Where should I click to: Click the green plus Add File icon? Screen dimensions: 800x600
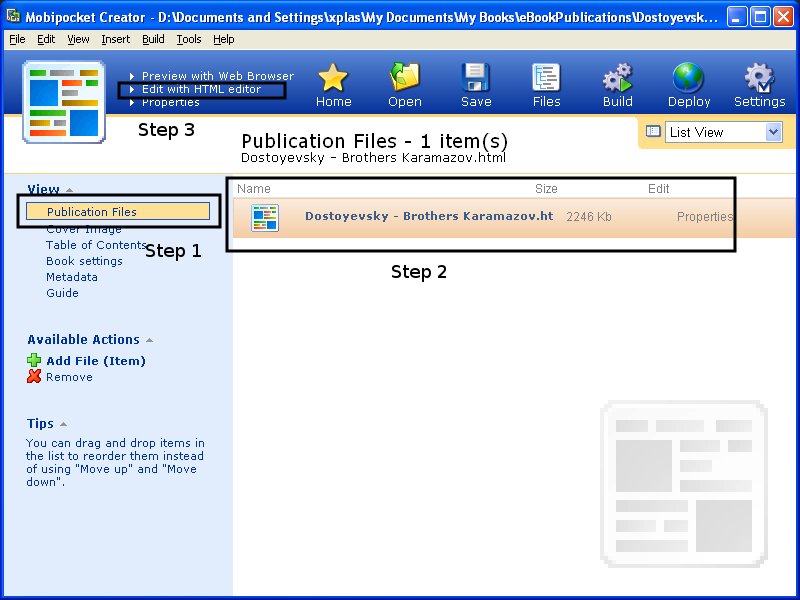click(x=34, y=360)
